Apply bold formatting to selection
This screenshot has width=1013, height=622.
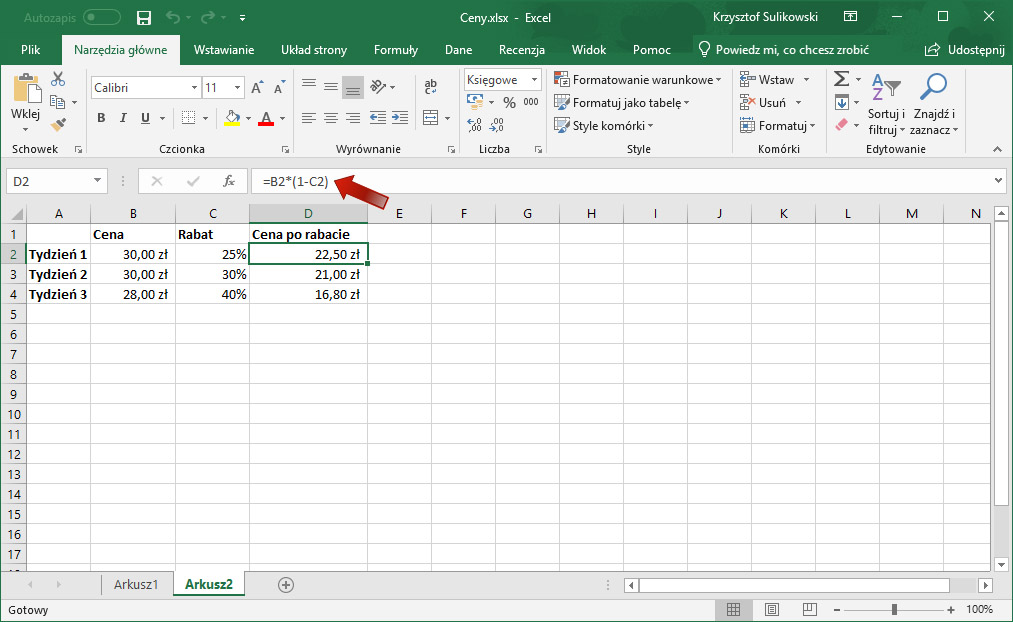99,117
